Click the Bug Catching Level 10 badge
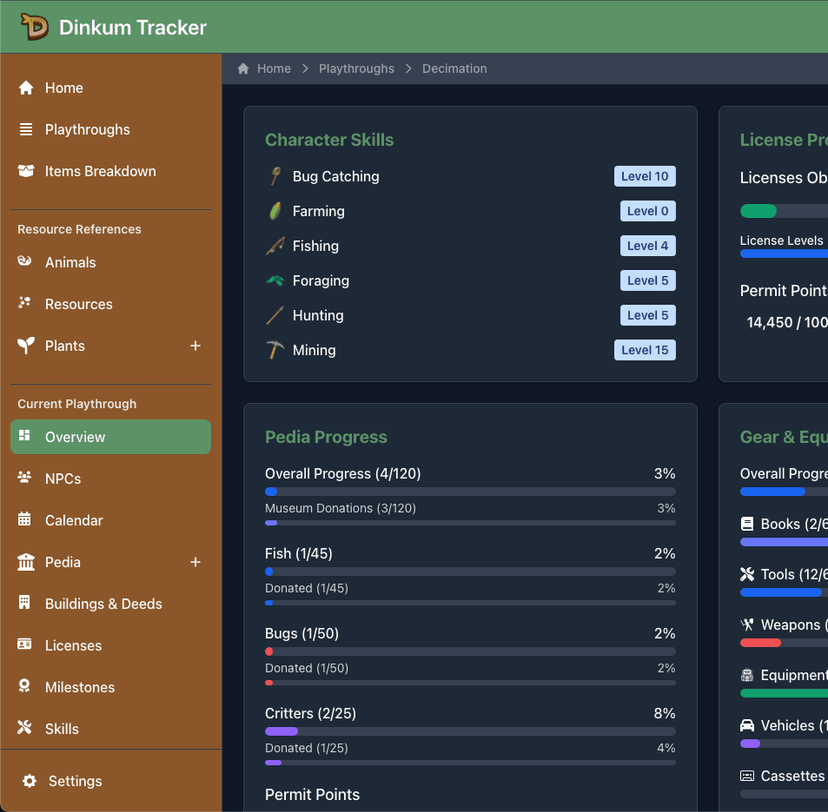Image resolution: width=828 pixels, height=812 pixels. click(644, 176)
